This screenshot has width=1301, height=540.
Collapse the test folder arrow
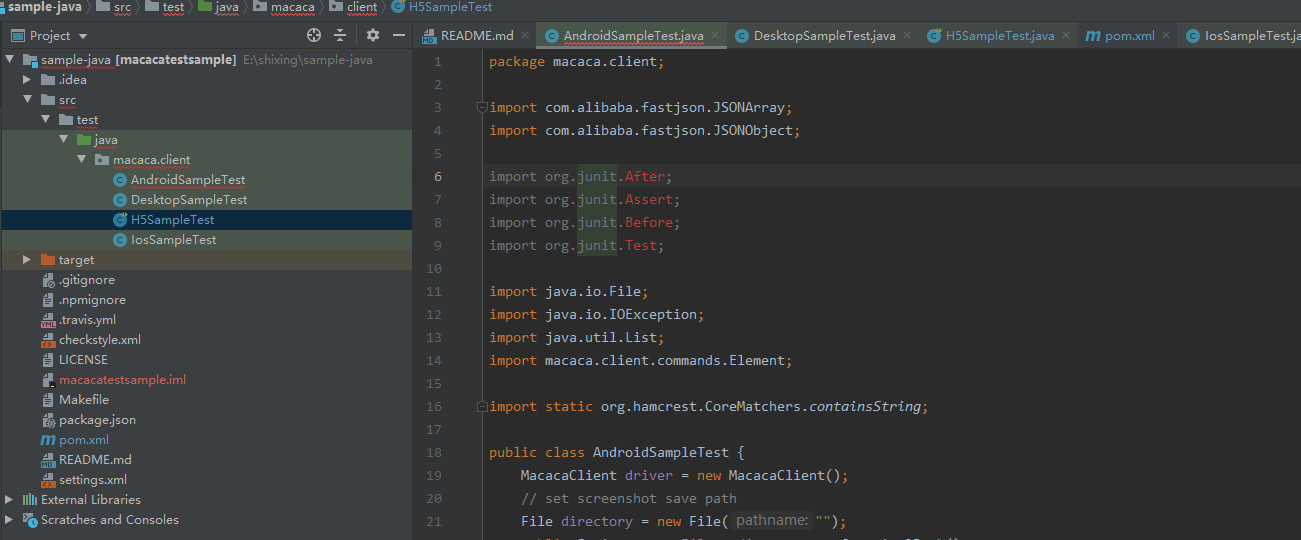pos(46,120)
